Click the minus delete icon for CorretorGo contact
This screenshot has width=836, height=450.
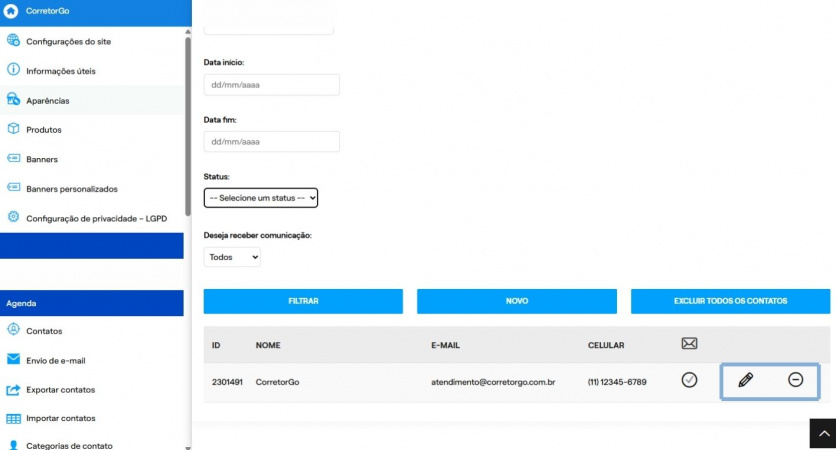(x=795, y=380)
